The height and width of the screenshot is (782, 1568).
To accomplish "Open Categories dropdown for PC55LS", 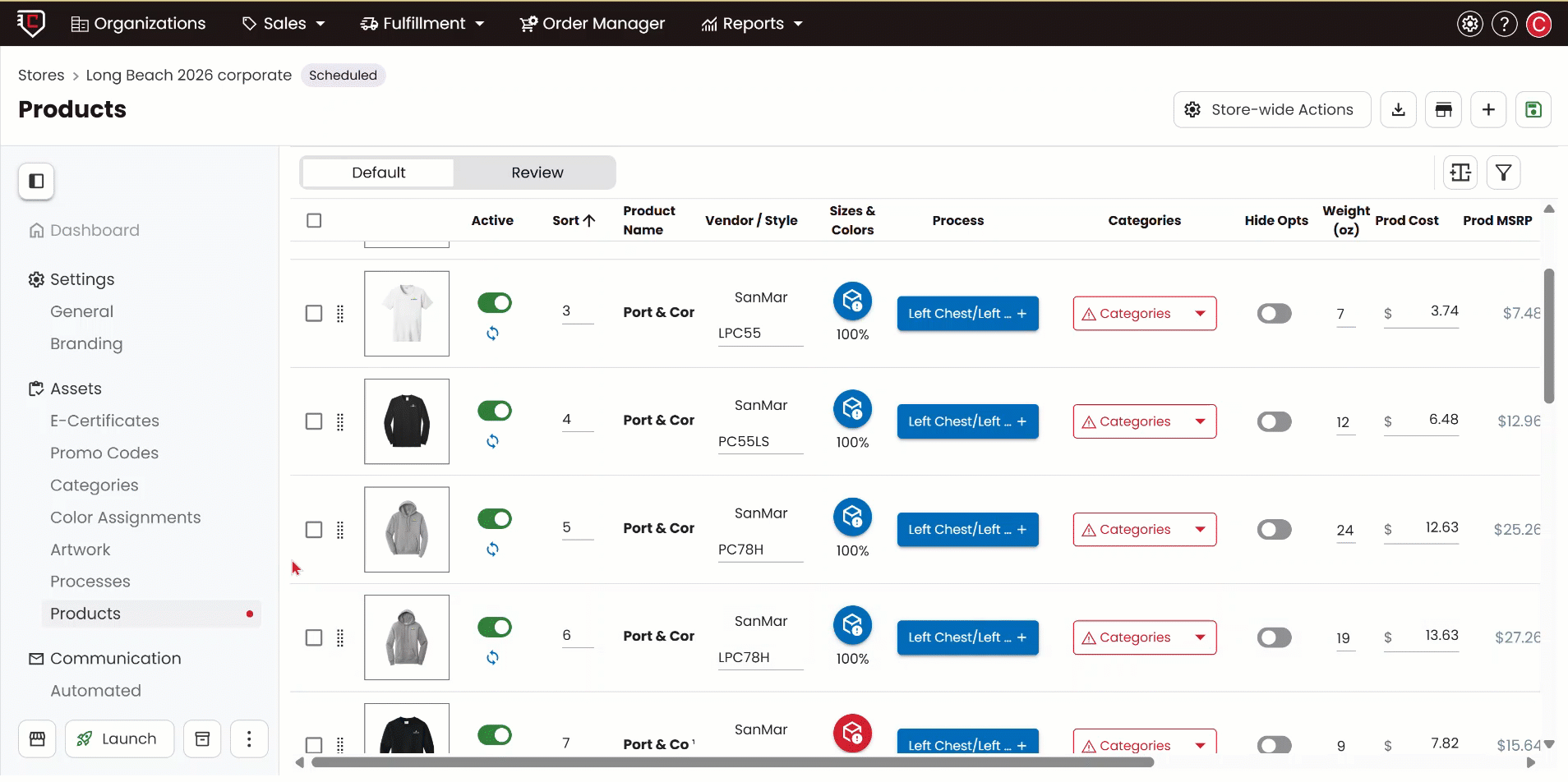I will (x=1145, y=421).
